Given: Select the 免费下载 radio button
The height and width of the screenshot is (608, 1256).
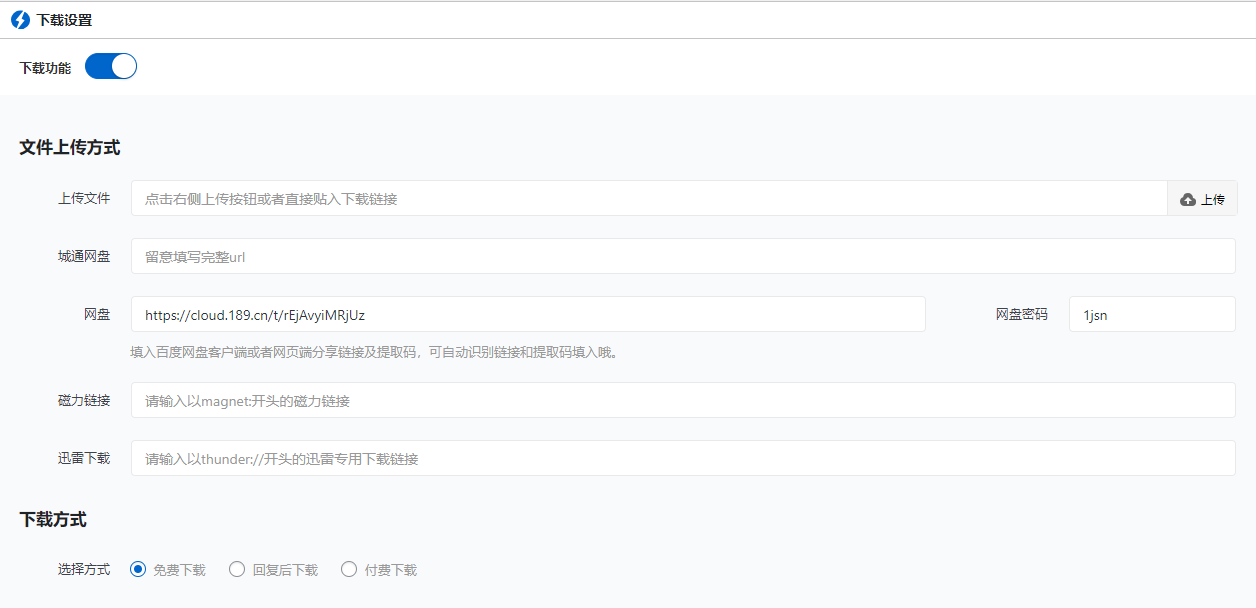Looking at the screenshot, I should pos(138,570).
